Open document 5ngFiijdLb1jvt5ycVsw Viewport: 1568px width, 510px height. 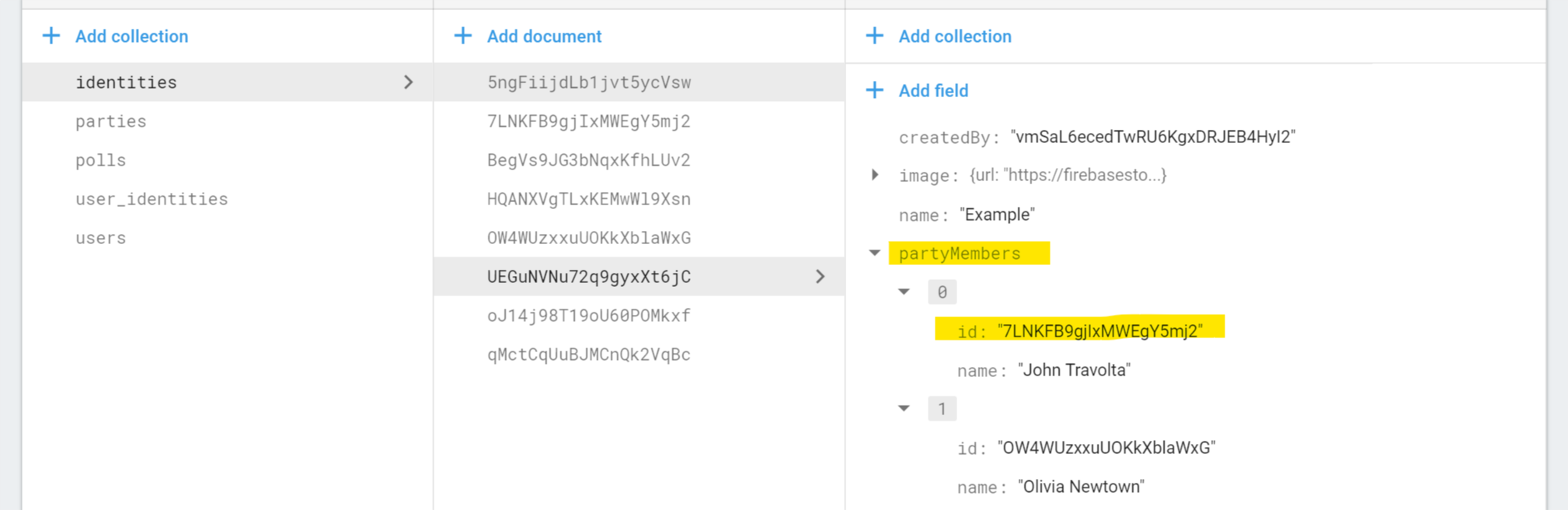click(588, 82)
